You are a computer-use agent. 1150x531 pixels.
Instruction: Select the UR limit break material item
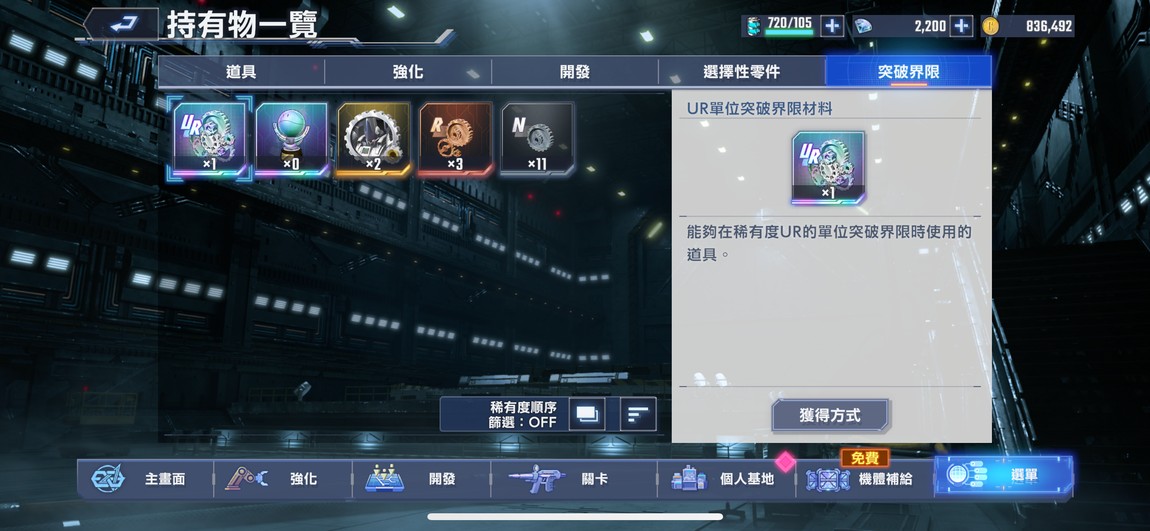point(209,140)
